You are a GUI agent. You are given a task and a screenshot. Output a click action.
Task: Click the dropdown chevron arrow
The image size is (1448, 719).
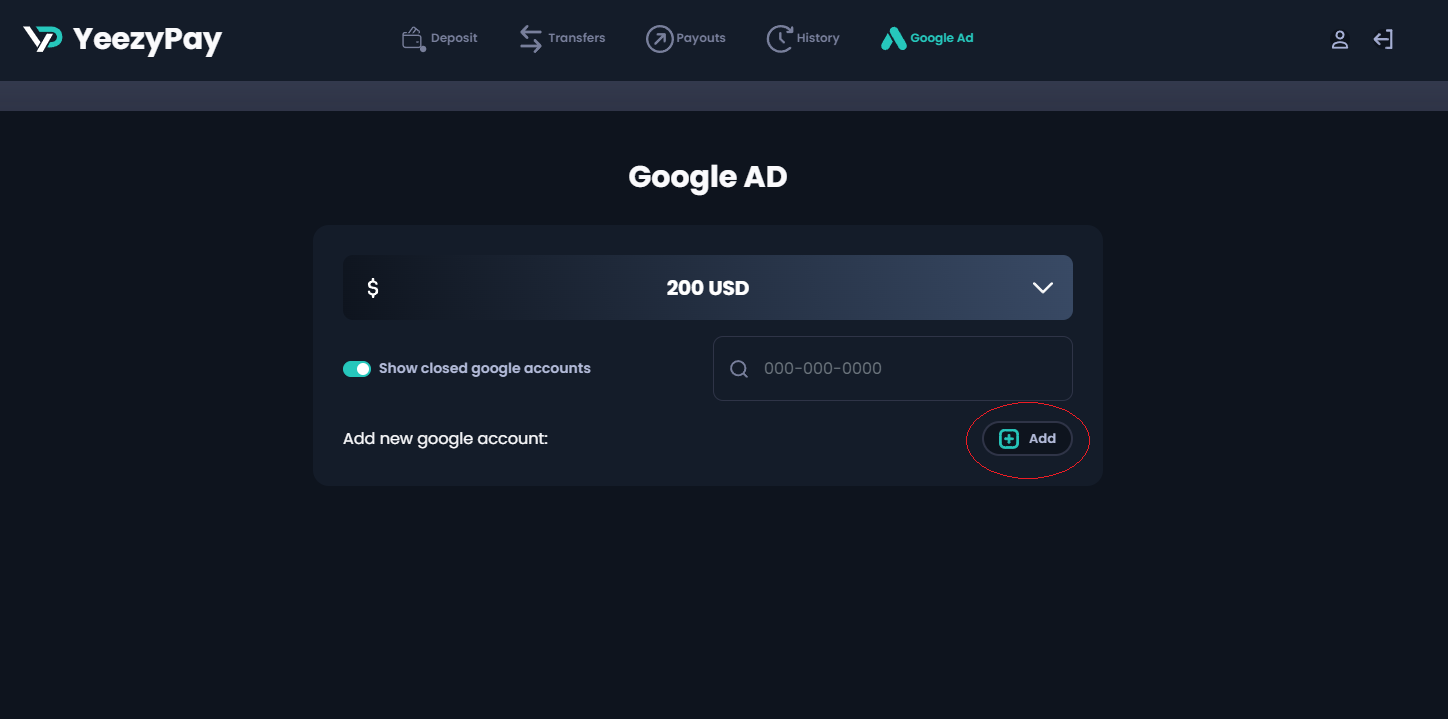click(x=1043, y=288)
